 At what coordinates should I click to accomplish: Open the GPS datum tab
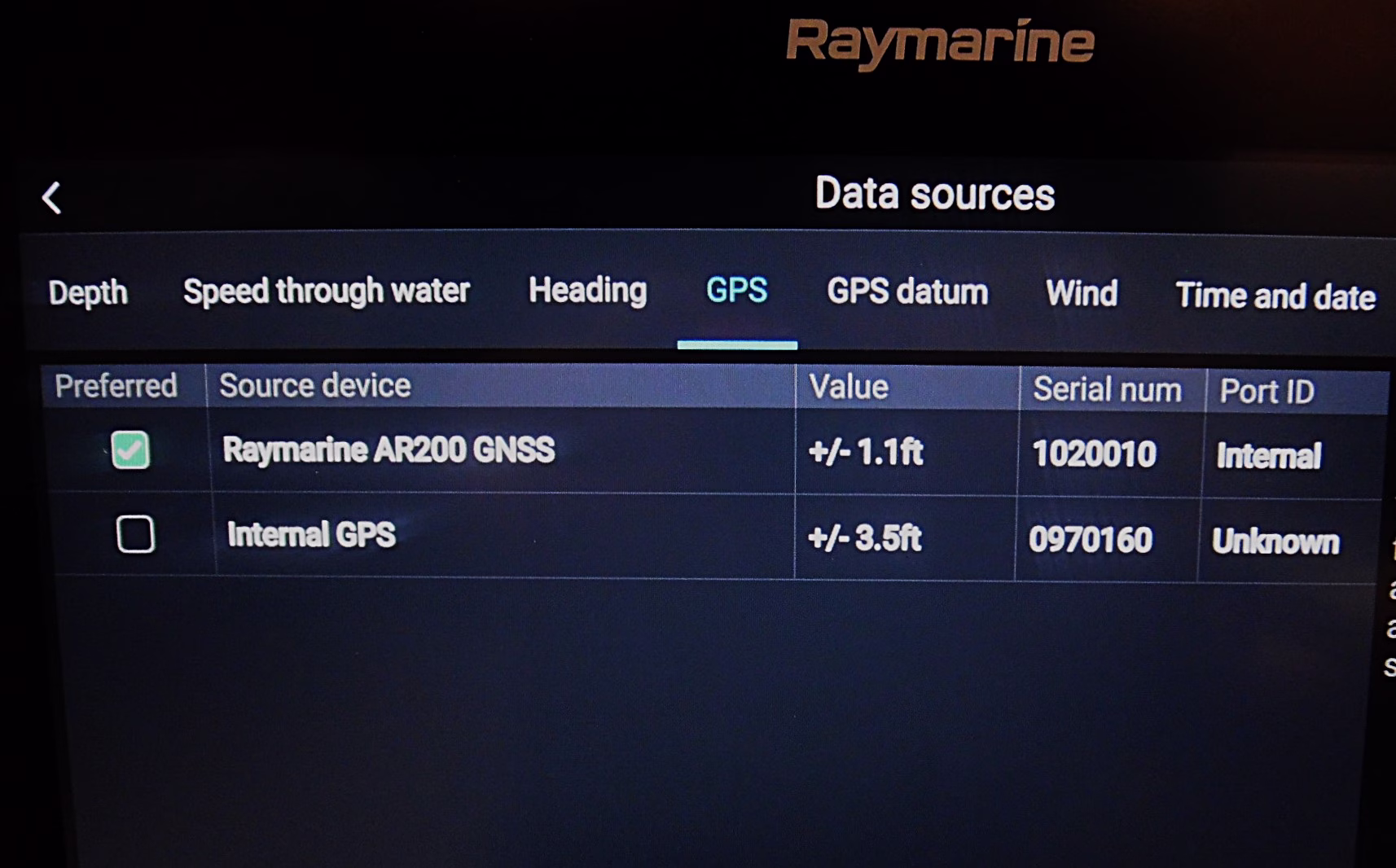[907, 292]
